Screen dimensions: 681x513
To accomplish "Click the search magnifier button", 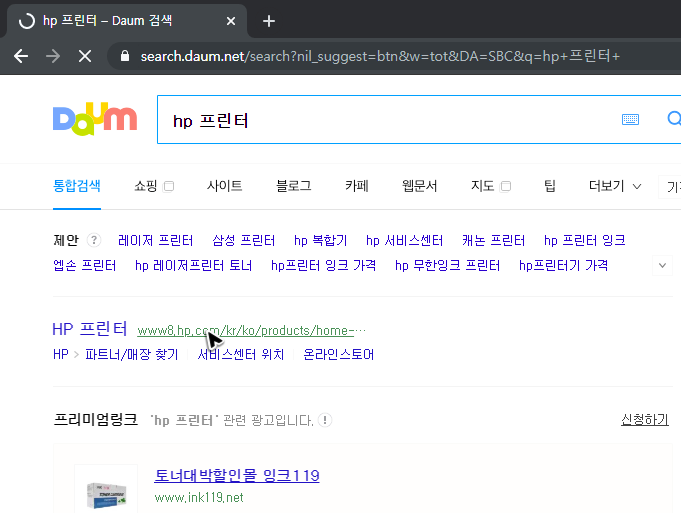I will (x=674, y=119).
